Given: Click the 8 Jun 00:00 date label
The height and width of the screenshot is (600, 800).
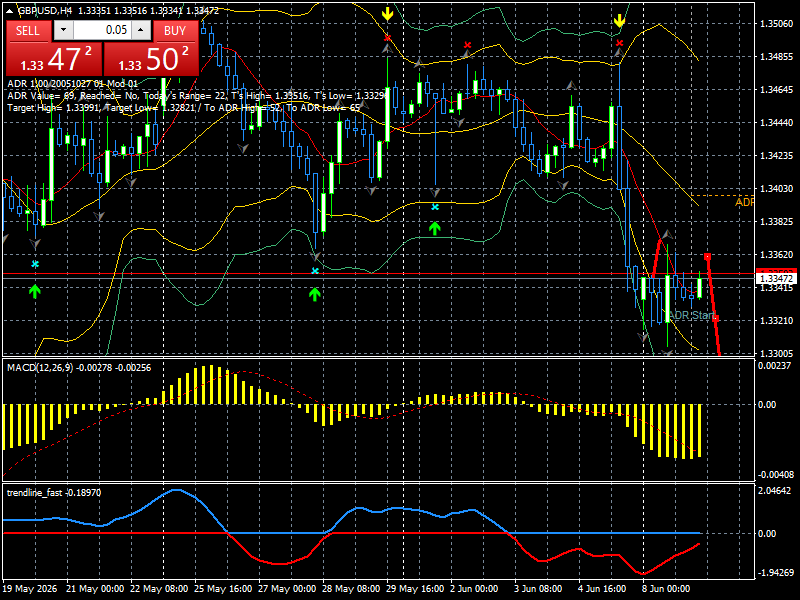Looking at the screenshot, I should tap(666, 589).
